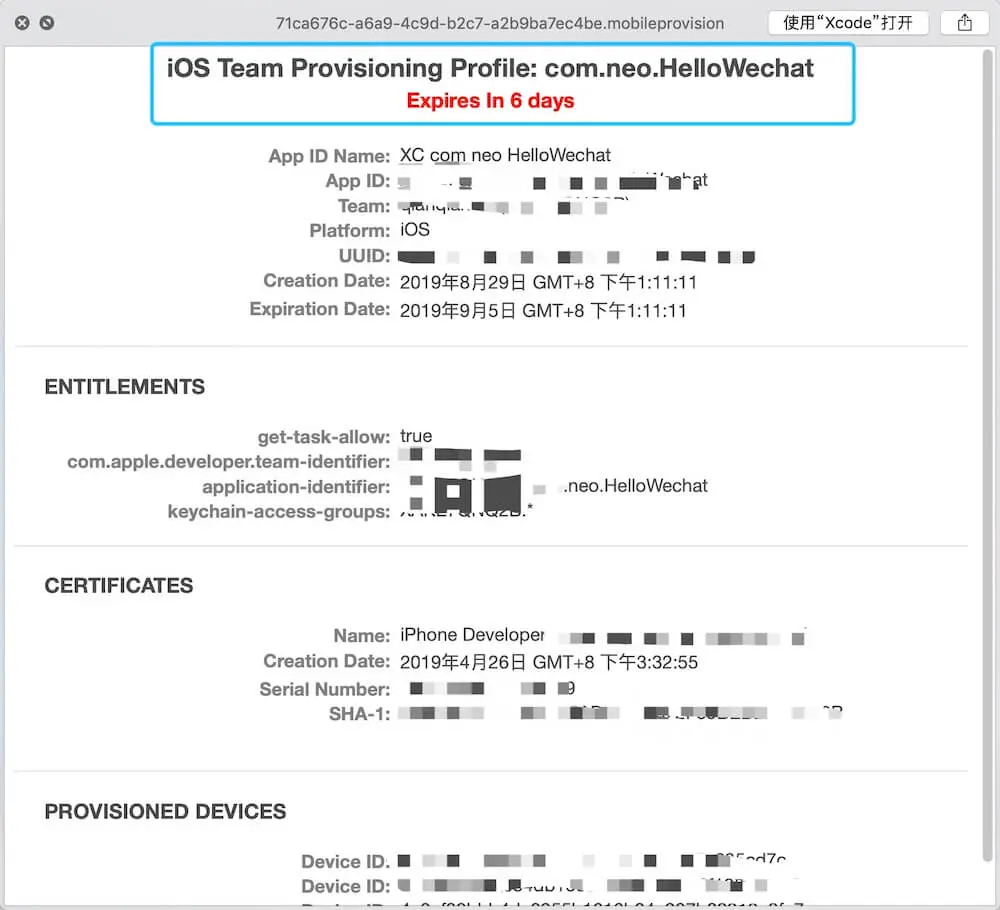Click the ENTITLEMENTS section heading
Screen dimensions: 1000x910
[x=125, y=386]
